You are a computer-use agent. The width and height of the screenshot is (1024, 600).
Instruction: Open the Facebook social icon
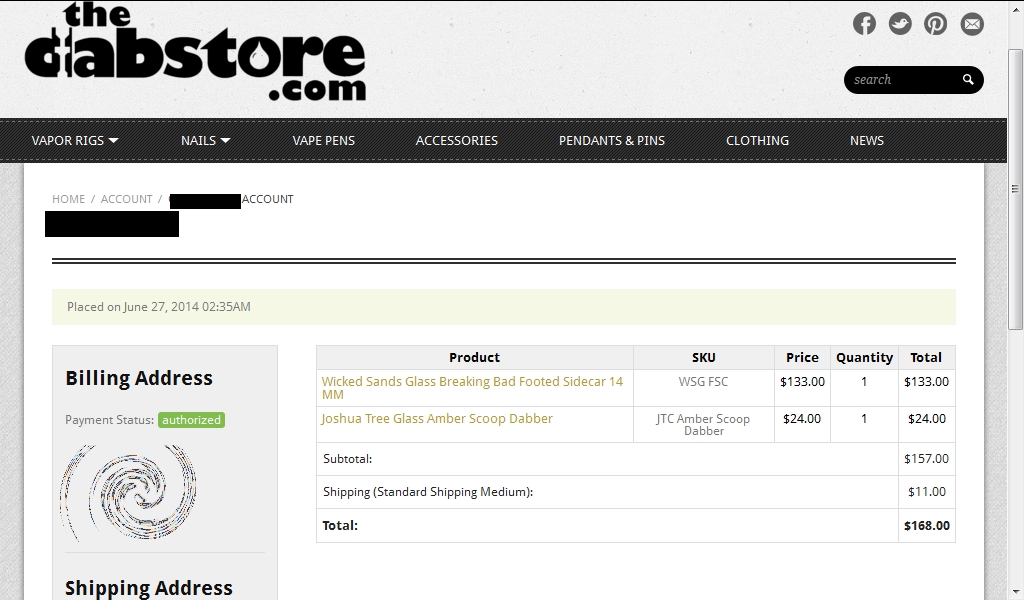[864, 24]
